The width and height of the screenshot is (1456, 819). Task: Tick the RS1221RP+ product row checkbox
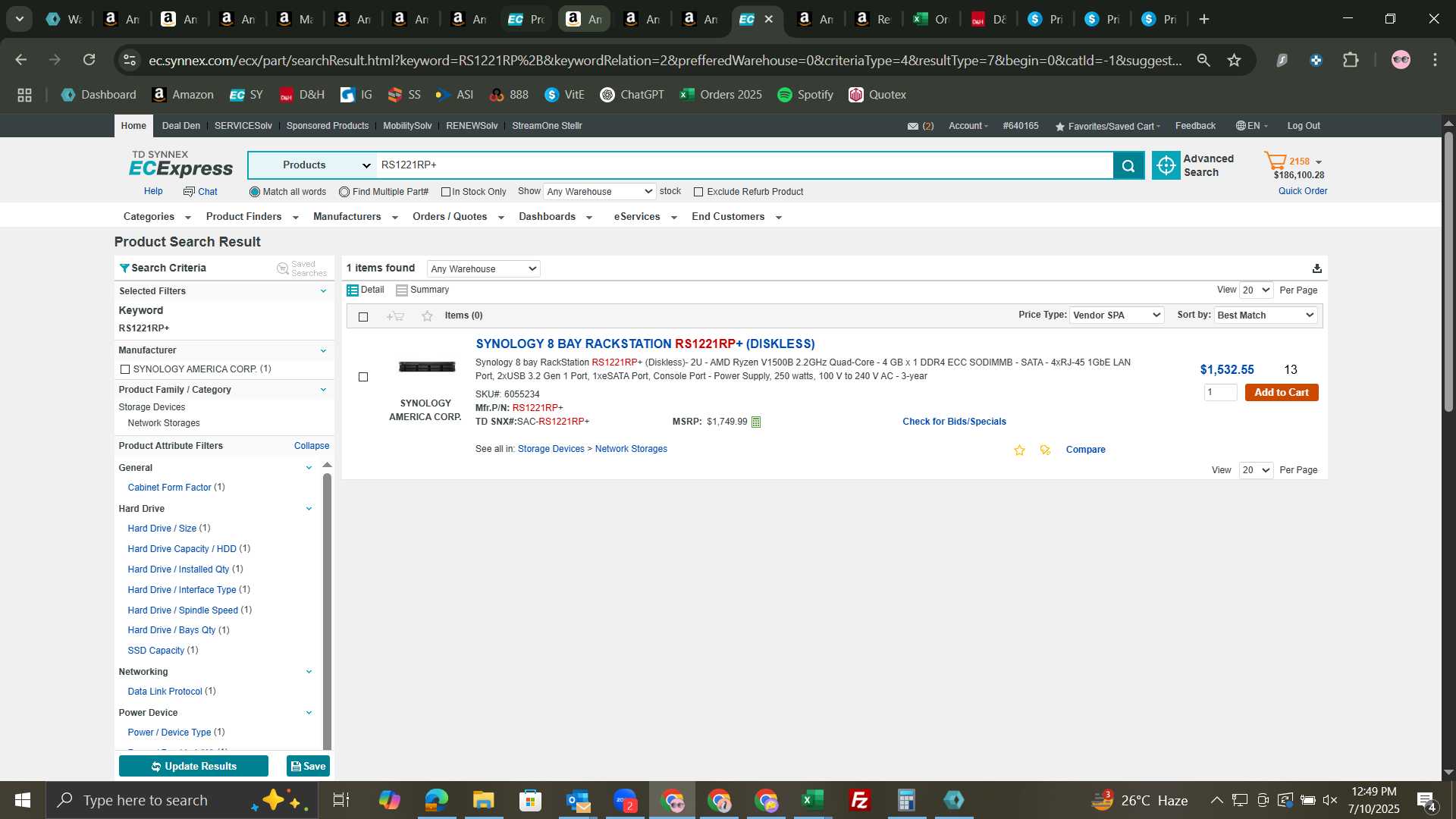[363, 377]
